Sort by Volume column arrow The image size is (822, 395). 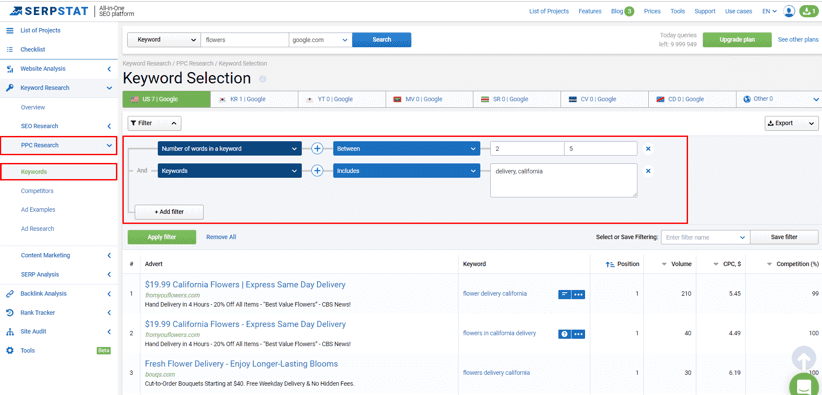[x=664, y=264]
